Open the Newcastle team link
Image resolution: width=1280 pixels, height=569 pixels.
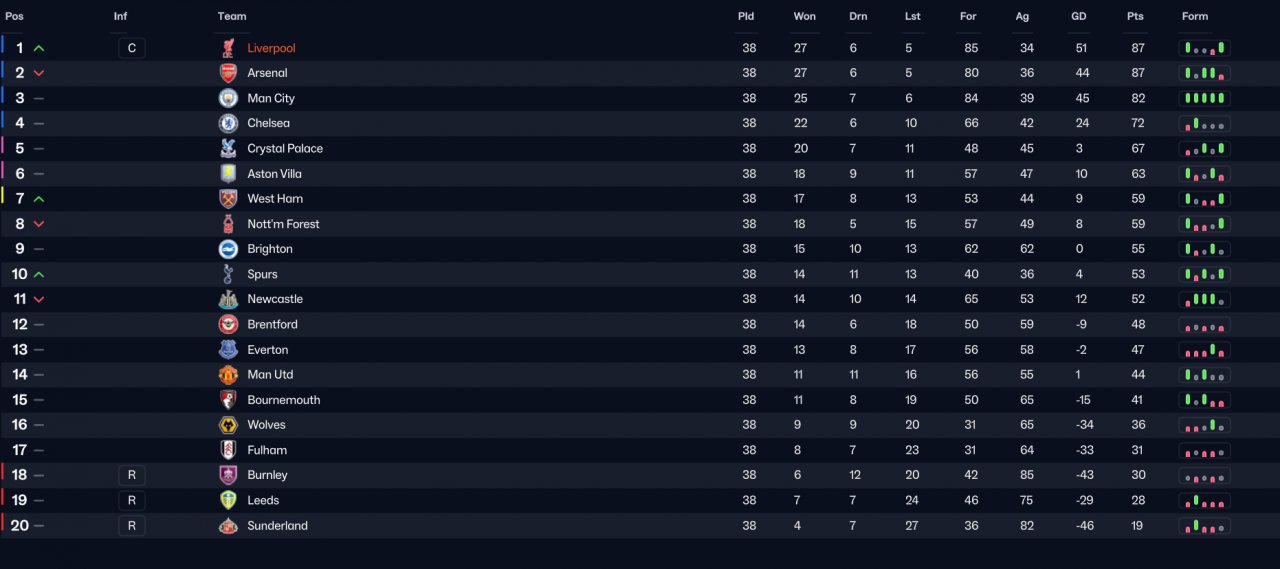click(x=275, y=299)
